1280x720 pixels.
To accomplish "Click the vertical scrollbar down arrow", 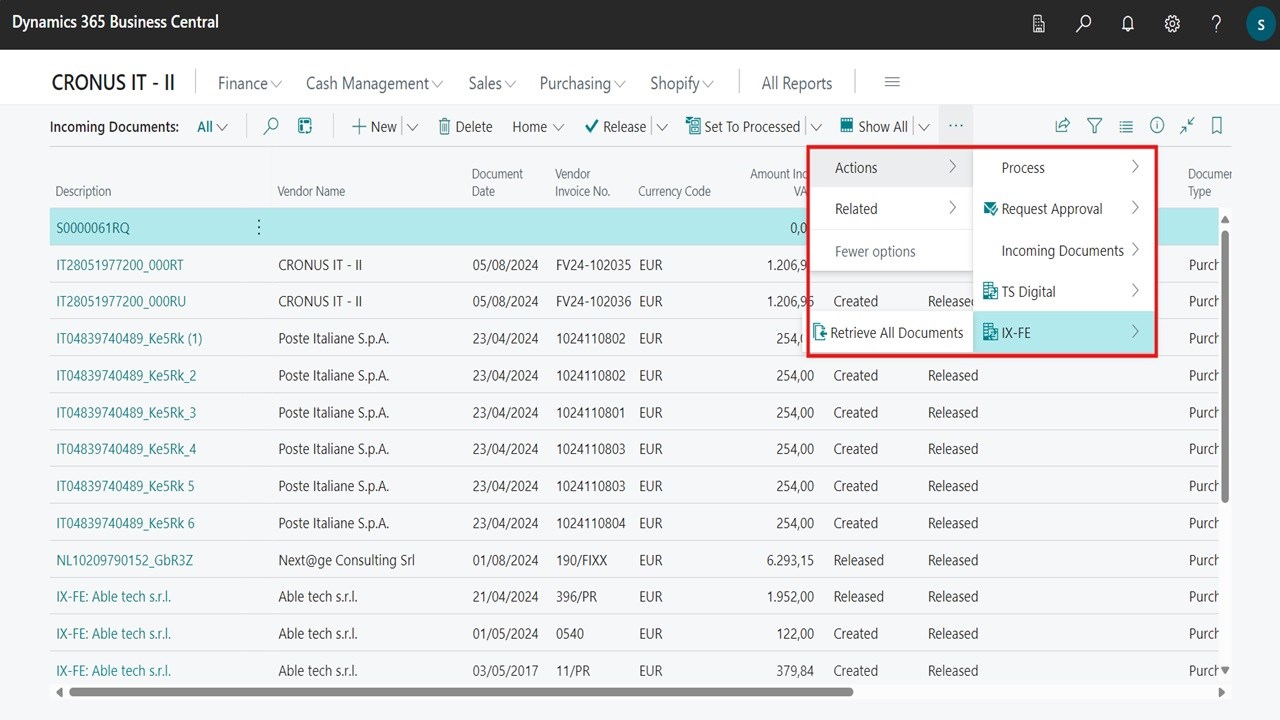I will 1225,670.
